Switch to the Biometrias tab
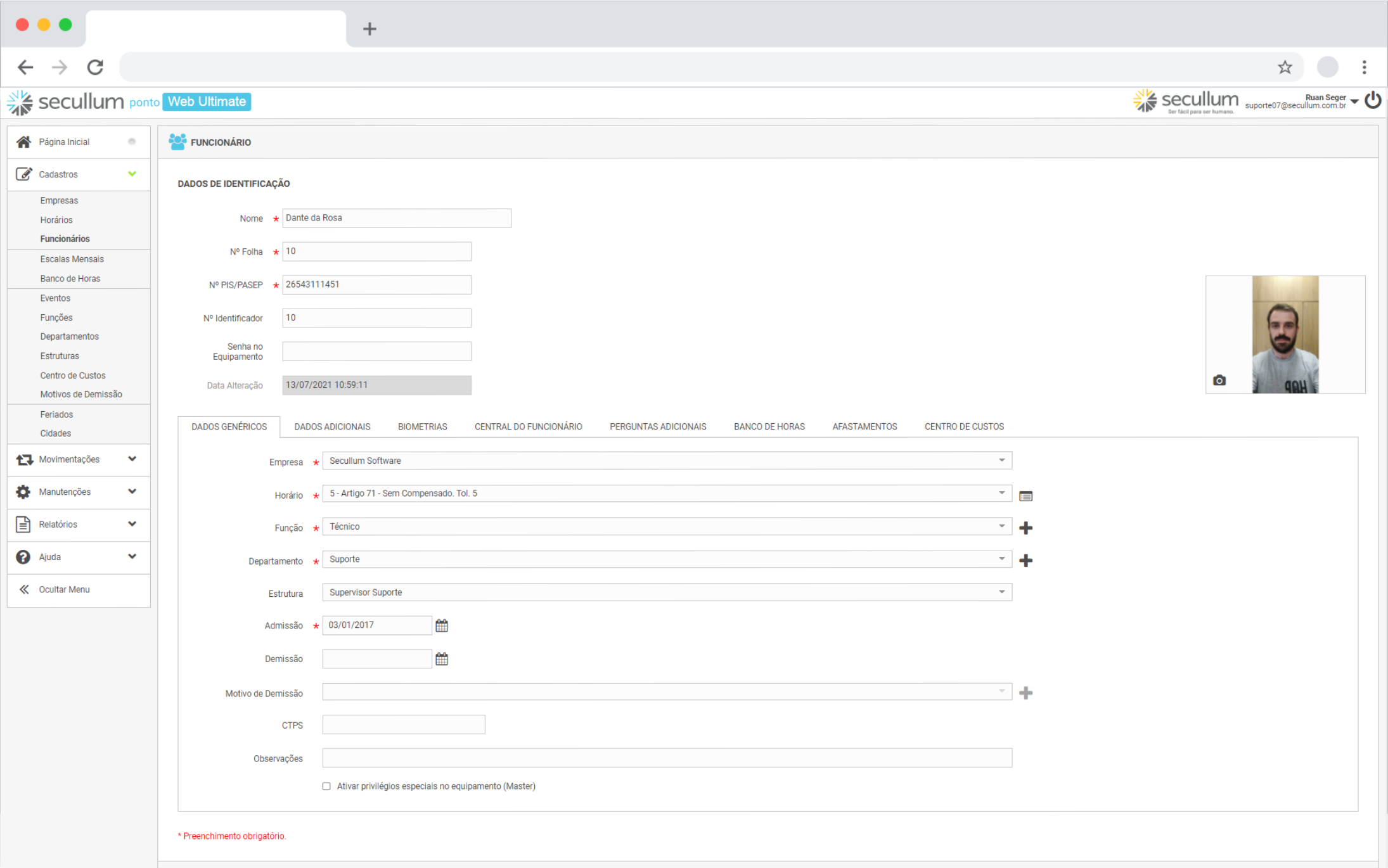 tap(422, 427)
